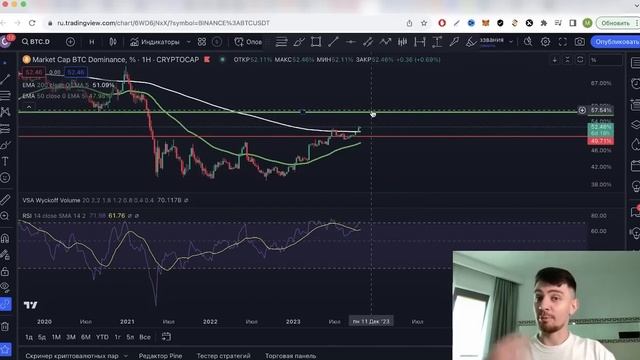Open the Индикаторы indicators dialog
This screenshot has height=360, width=640.
click(155, 42)
